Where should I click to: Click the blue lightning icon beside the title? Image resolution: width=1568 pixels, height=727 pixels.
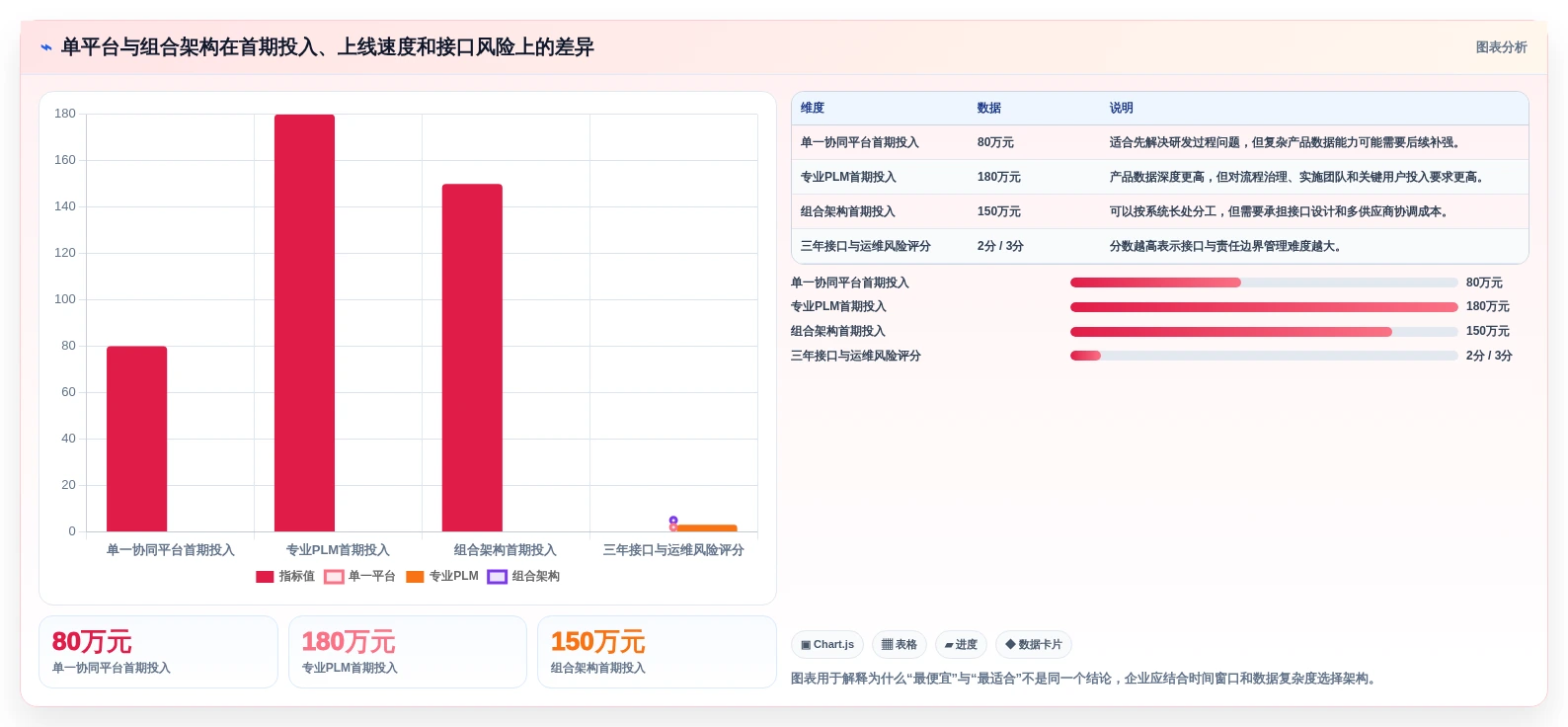[x=45, y=47]
